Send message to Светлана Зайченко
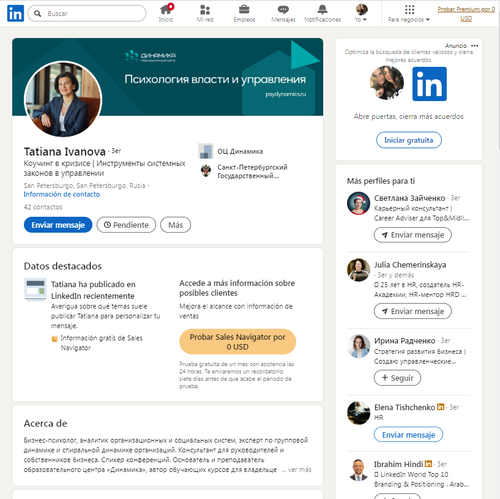 click(413, 235)
